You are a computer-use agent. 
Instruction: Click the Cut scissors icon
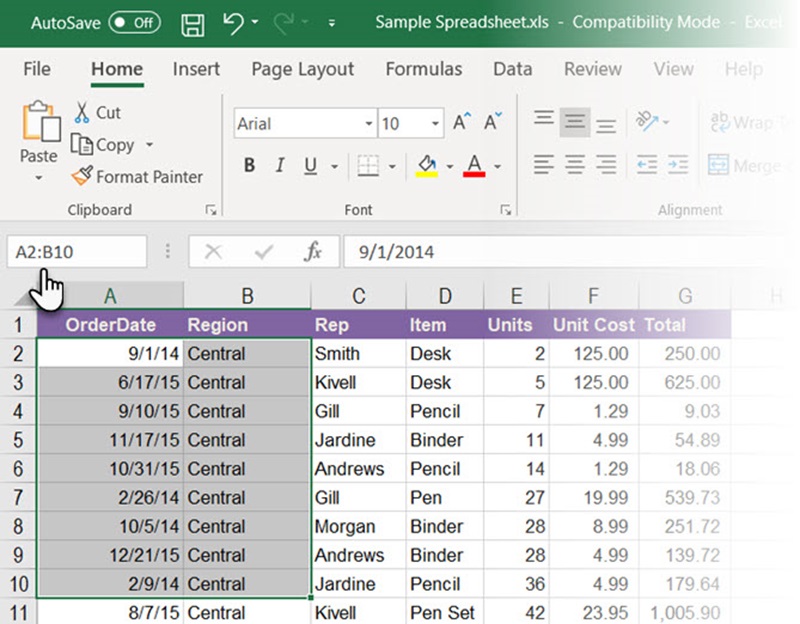point(85,113)
